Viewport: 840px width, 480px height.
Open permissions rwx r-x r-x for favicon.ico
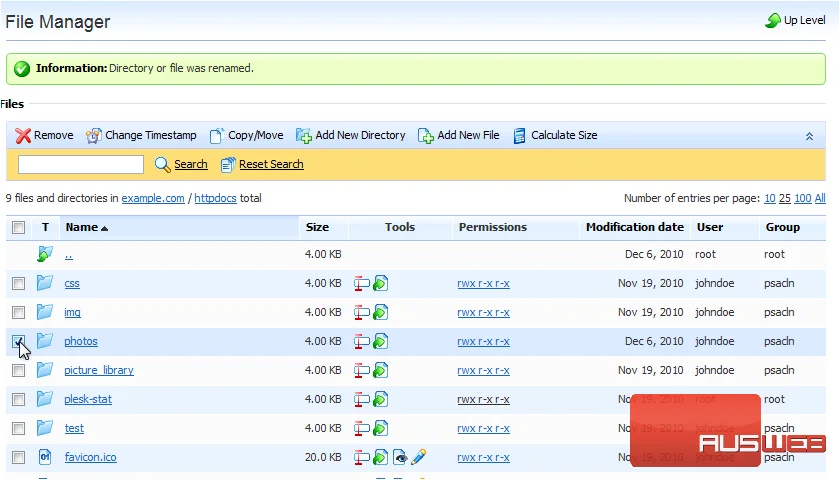tap(483, 457)
